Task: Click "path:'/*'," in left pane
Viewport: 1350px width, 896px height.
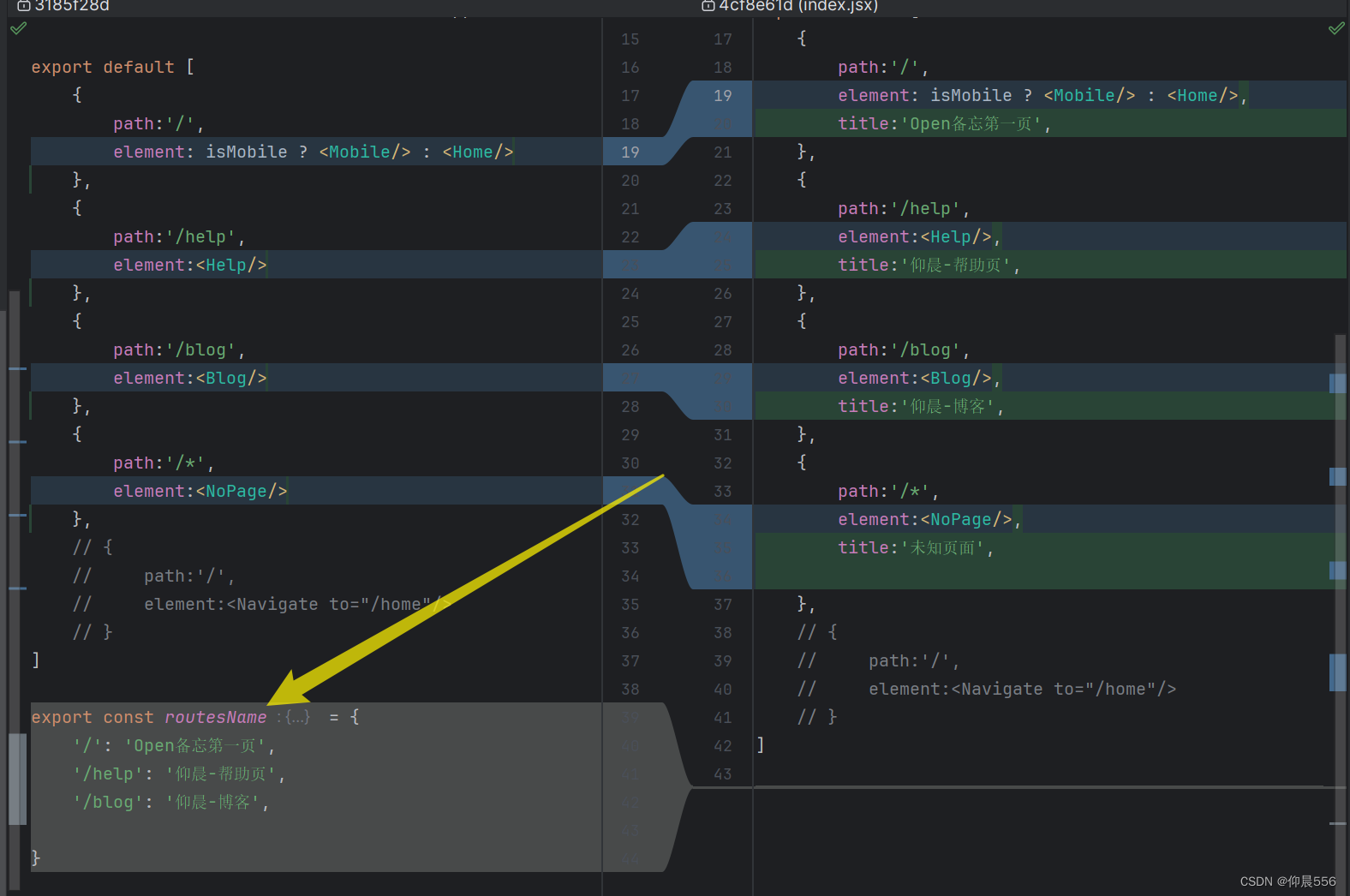Action: click(164, 463)
